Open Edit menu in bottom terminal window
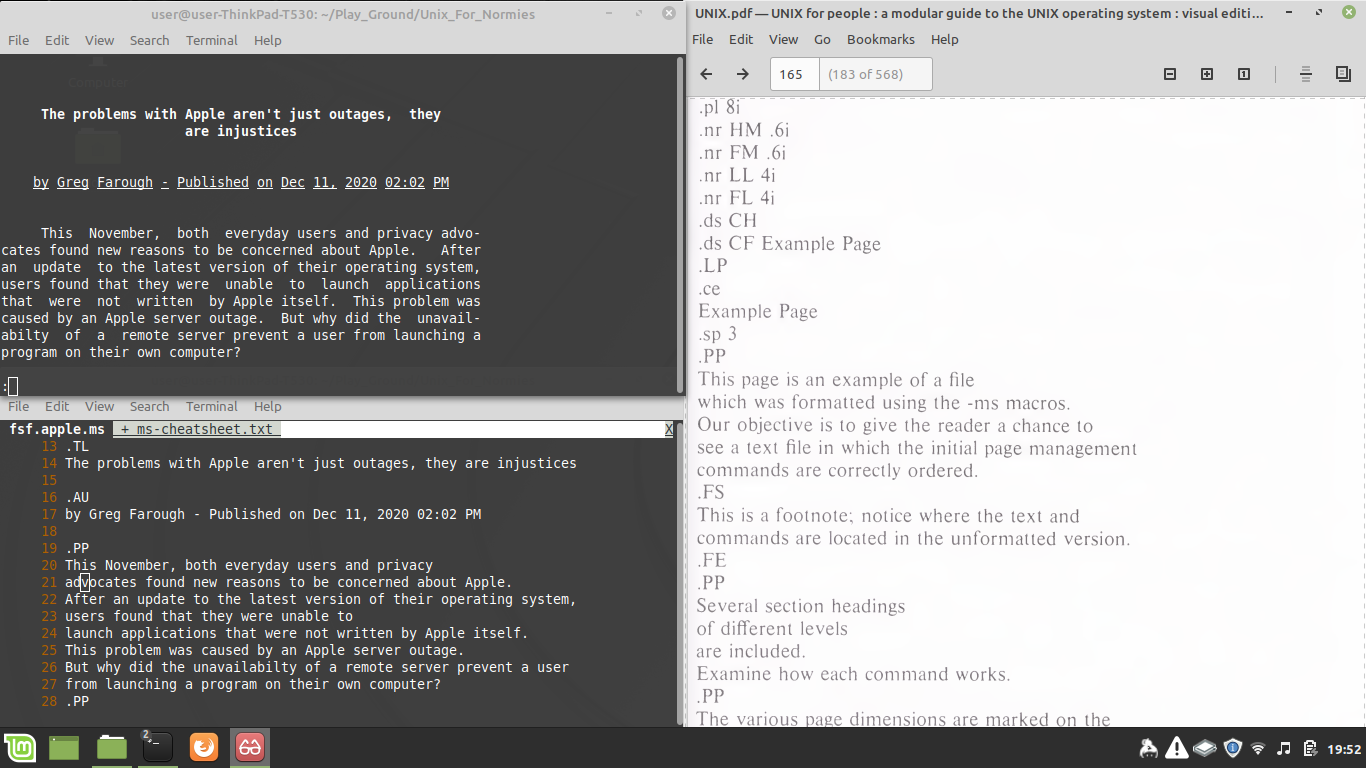 coord(57,406)
